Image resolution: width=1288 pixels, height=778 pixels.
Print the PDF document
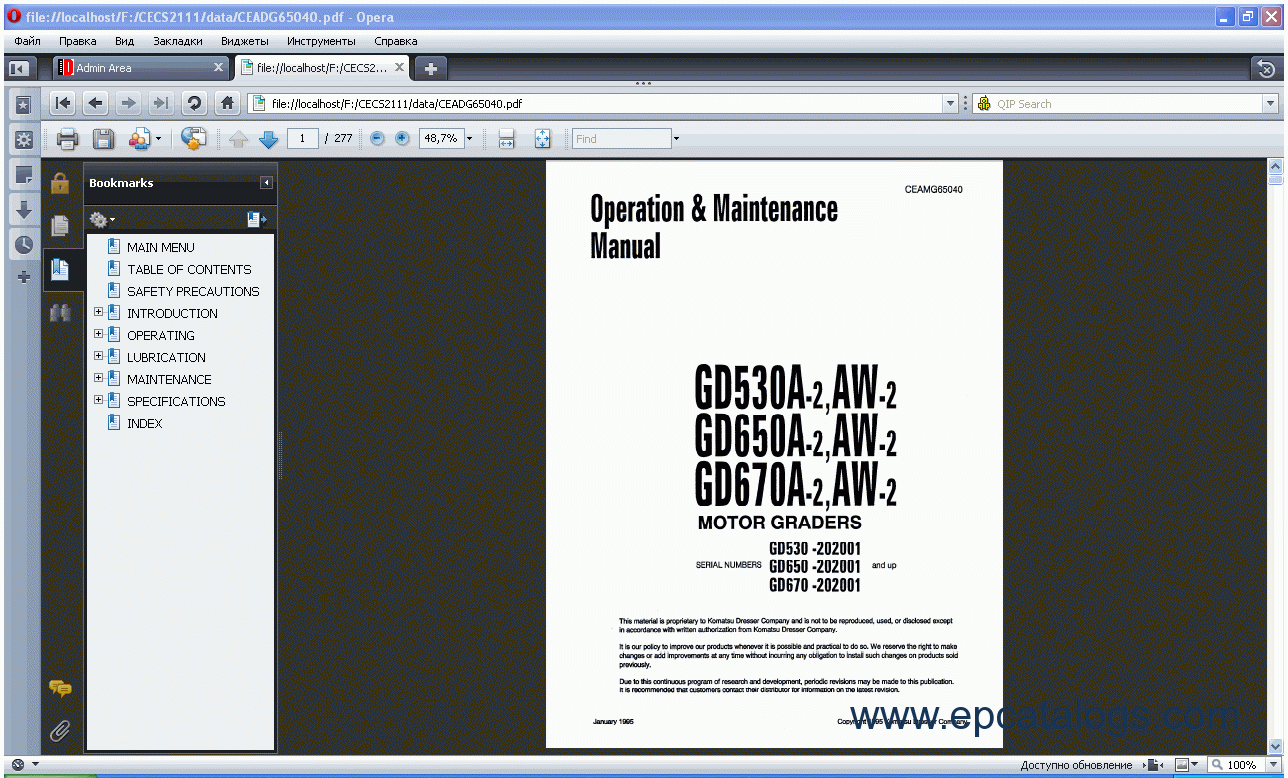pyautogui.click(x=67, y=139)
